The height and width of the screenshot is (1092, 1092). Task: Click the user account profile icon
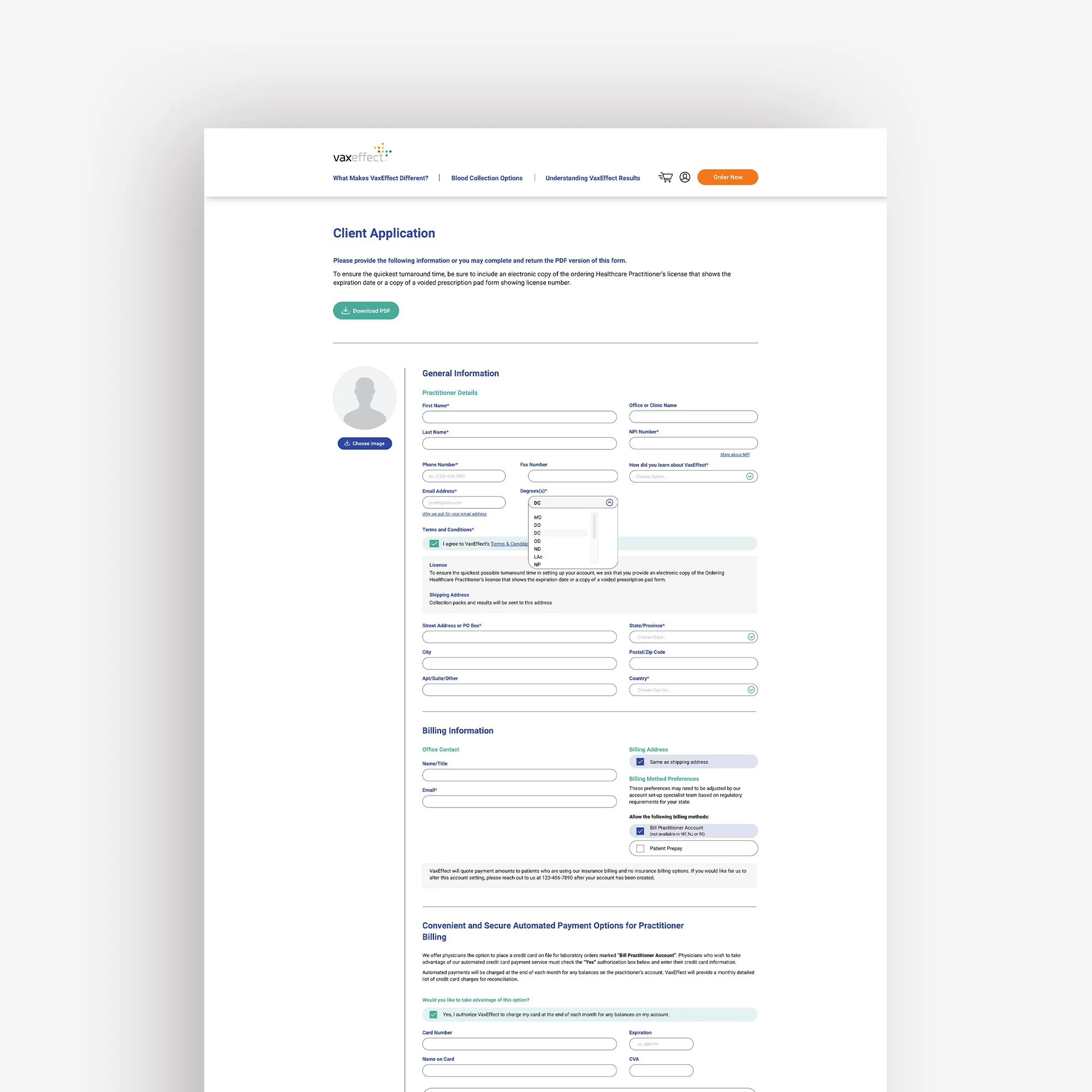(685, 177)
